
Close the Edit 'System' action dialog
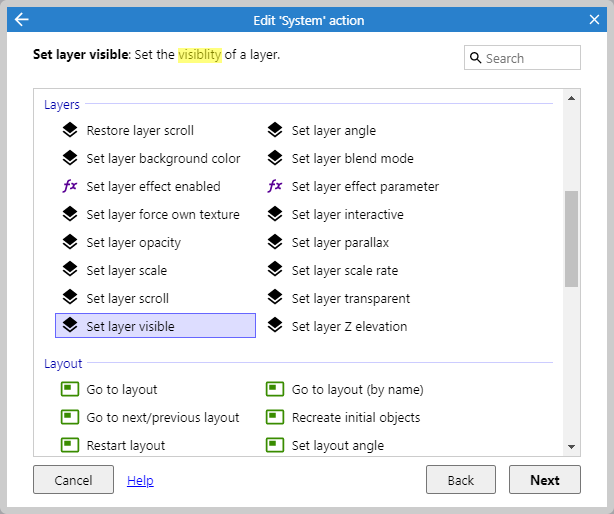tap(594, 19)
